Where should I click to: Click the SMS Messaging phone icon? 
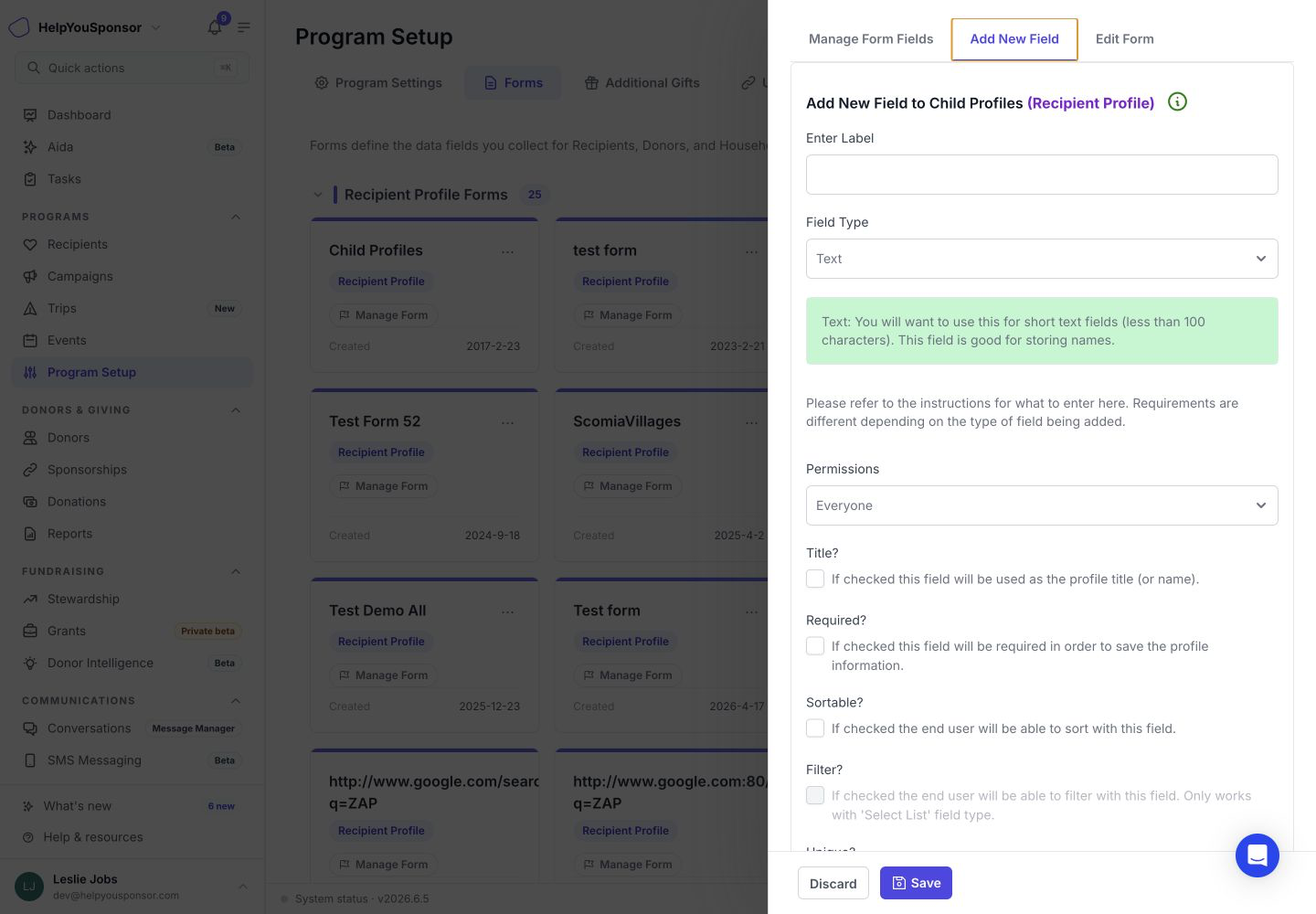(30, 760)
